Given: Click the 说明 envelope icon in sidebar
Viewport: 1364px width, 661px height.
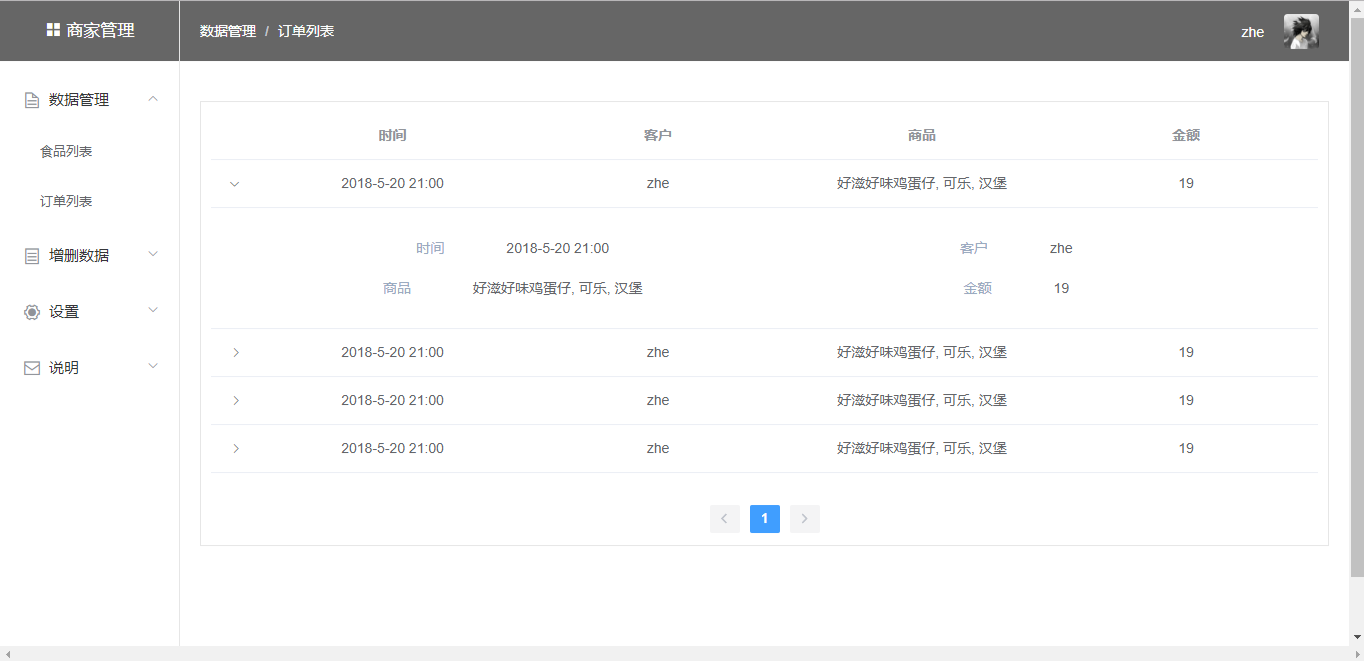Looking at the screenshot, I should (x=32, y=368).
